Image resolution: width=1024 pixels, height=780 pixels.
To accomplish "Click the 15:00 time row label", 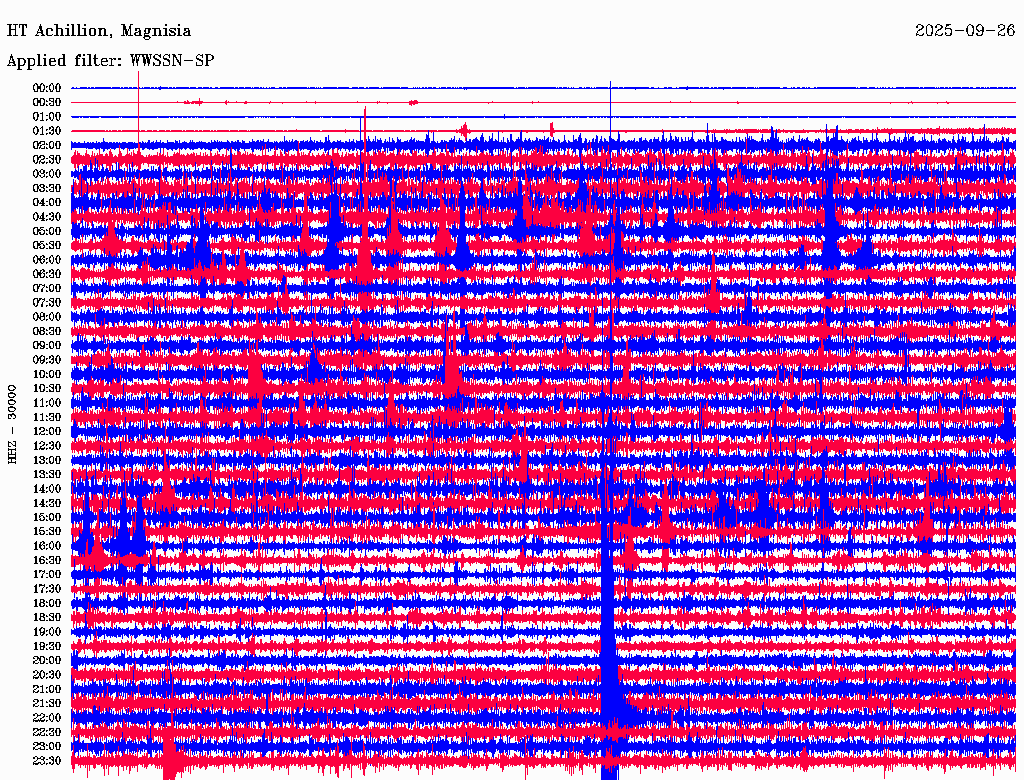I will click(47, 517).
